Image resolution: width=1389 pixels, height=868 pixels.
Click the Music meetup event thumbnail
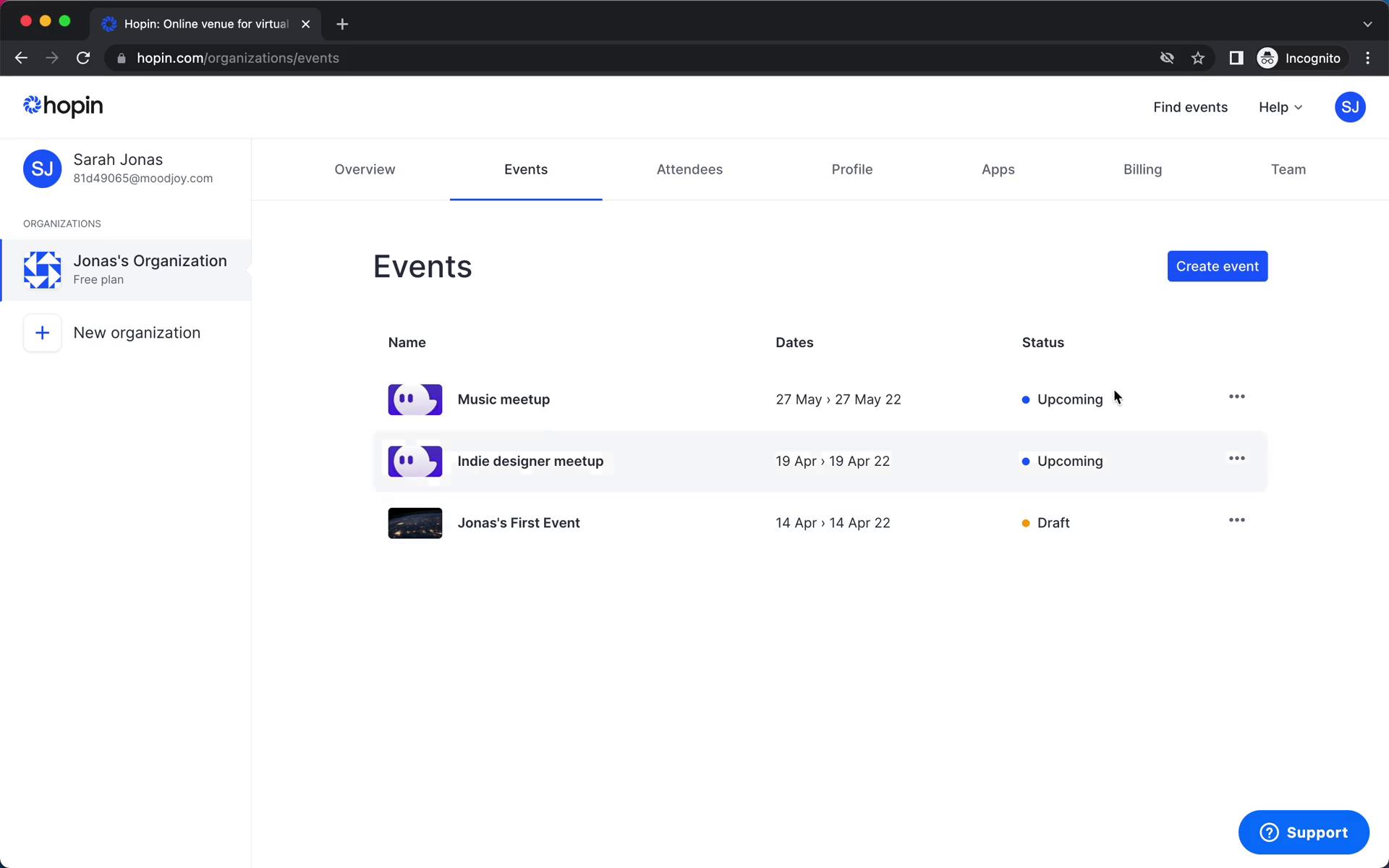click(415, 399)
